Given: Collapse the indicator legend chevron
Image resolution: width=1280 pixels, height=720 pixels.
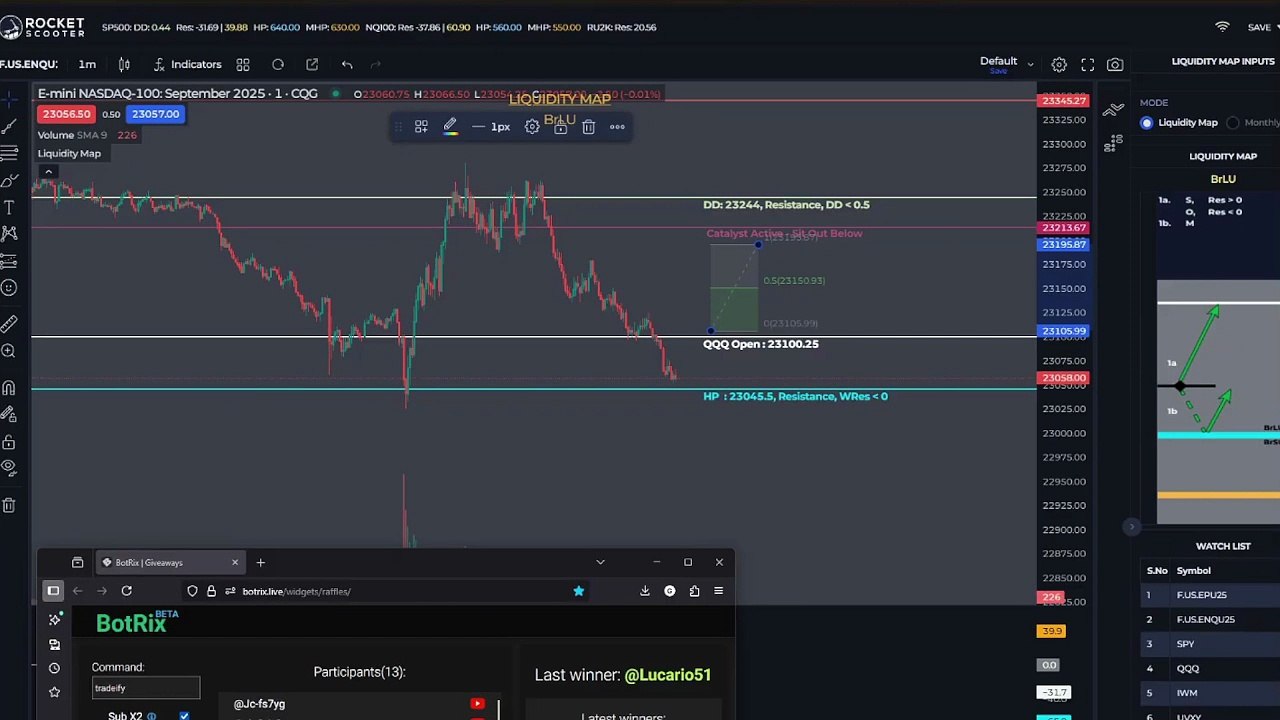Looking at the screenshot, I should coord(48,172).
